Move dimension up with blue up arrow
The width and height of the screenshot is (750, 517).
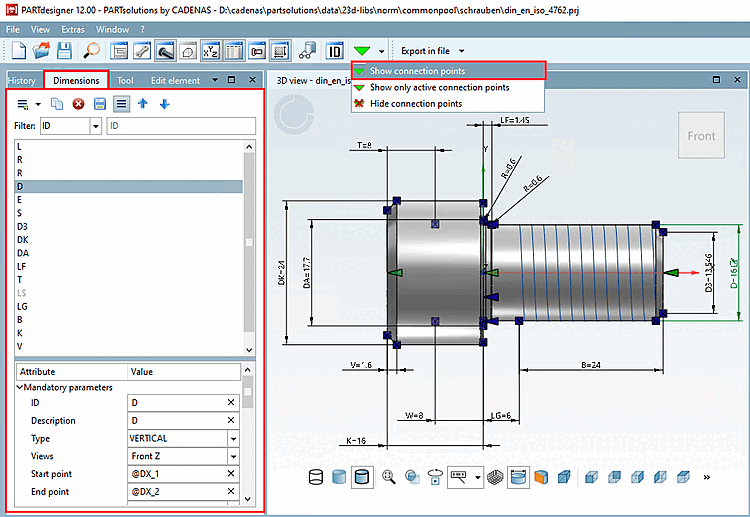point(143,103)
